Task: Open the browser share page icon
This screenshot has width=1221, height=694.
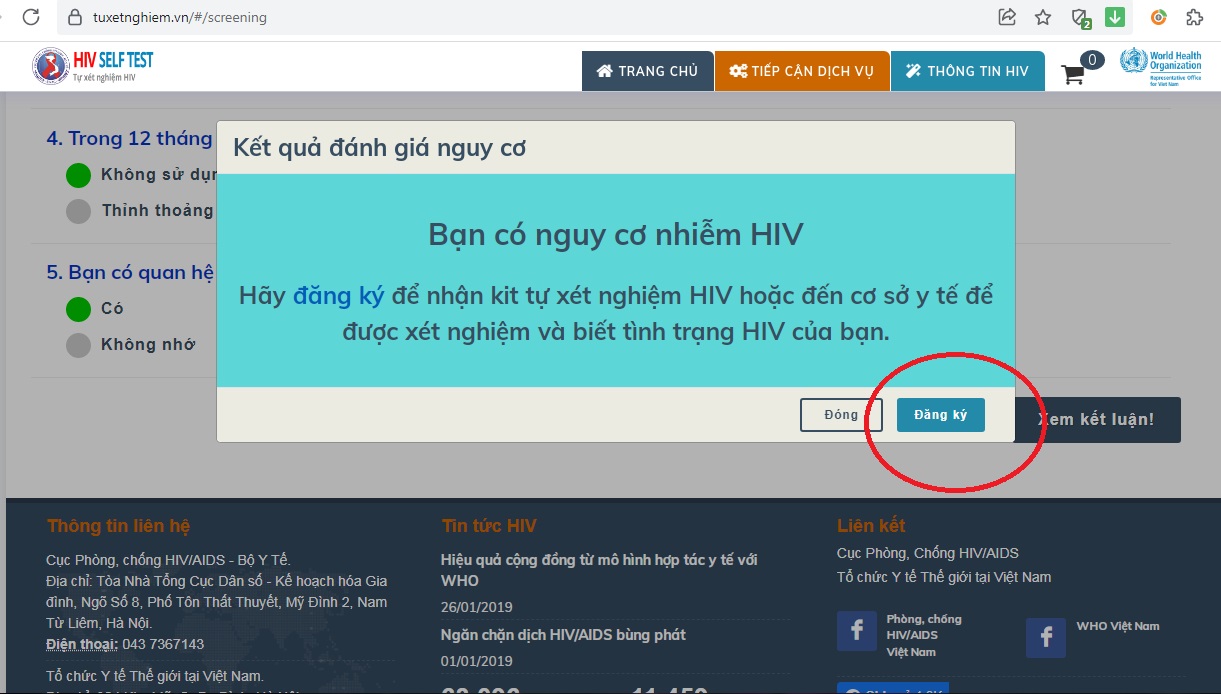Action: pos(1007,17)
